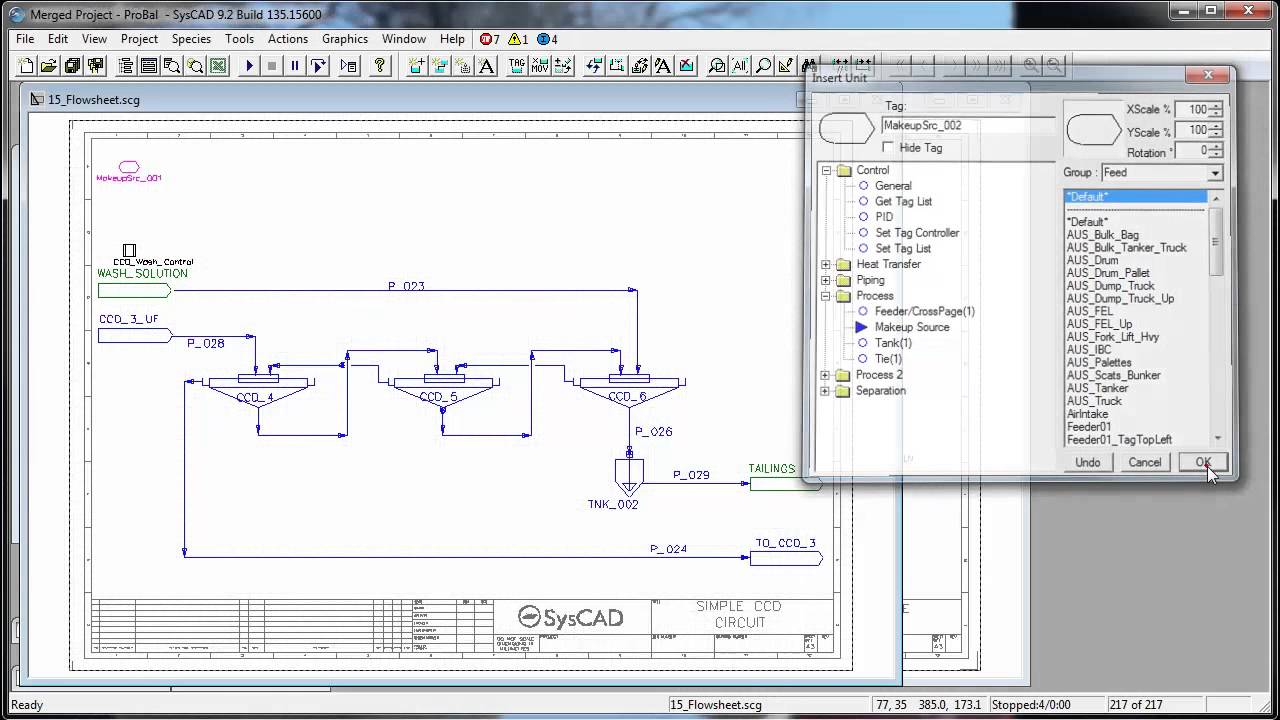The width and height of the screenshot is (1280, 720).
Task: Click the Stop solver icon
Action: point(272,66)
